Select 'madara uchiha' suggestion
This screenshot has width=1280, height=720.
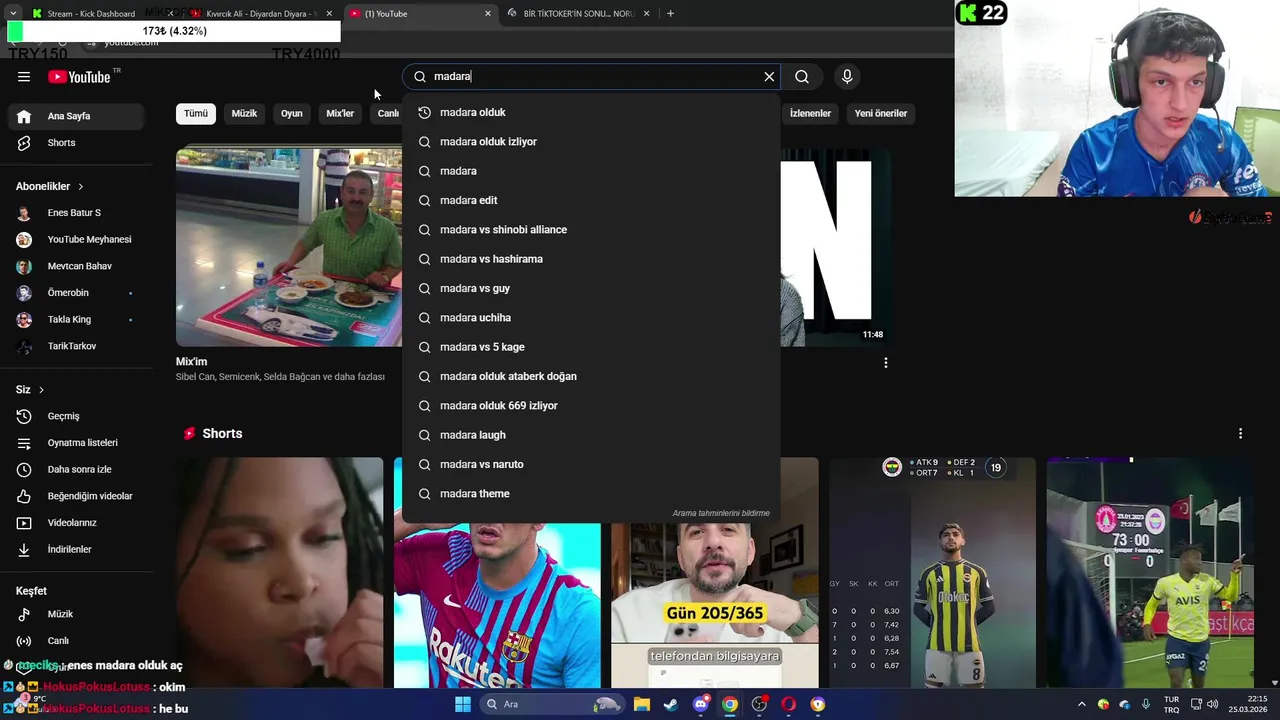click(x=591, y=318)
